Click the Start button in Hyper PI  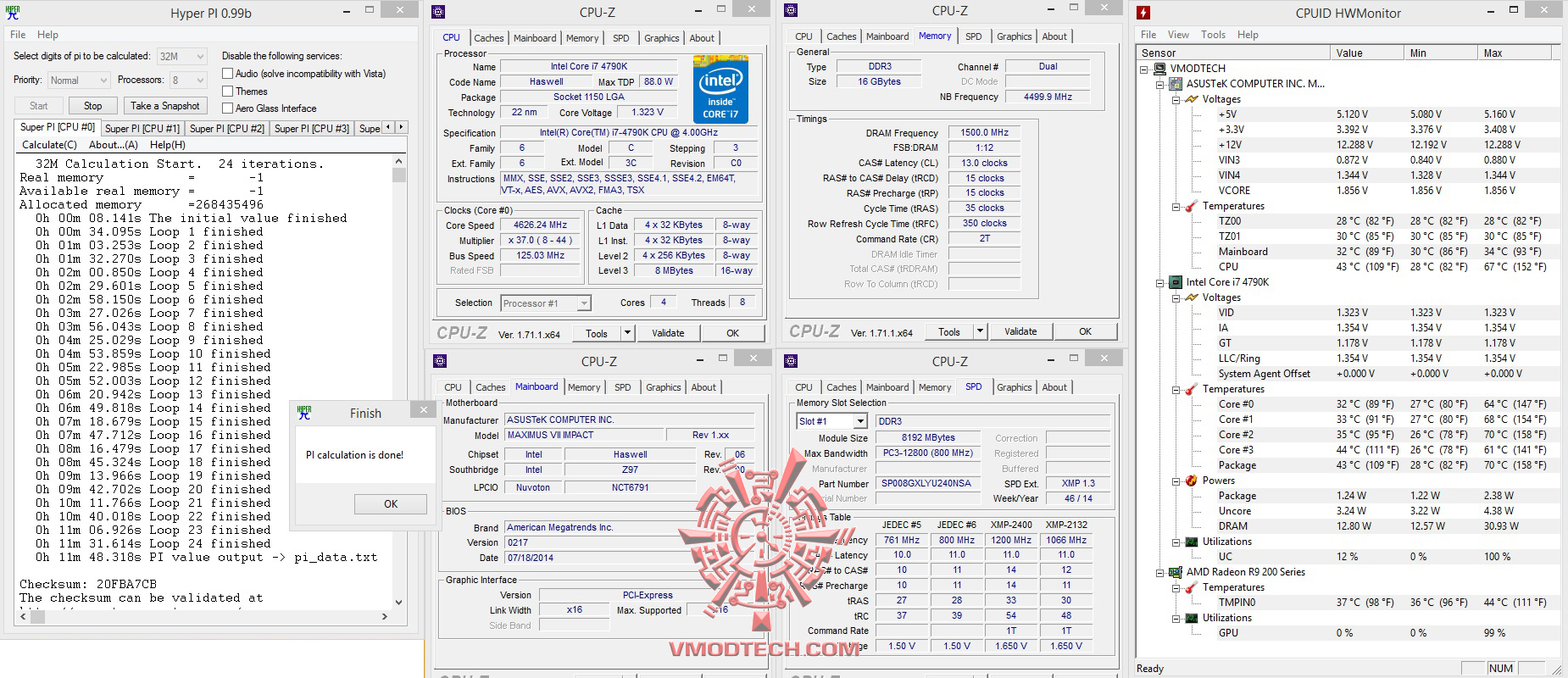point(39,106)
